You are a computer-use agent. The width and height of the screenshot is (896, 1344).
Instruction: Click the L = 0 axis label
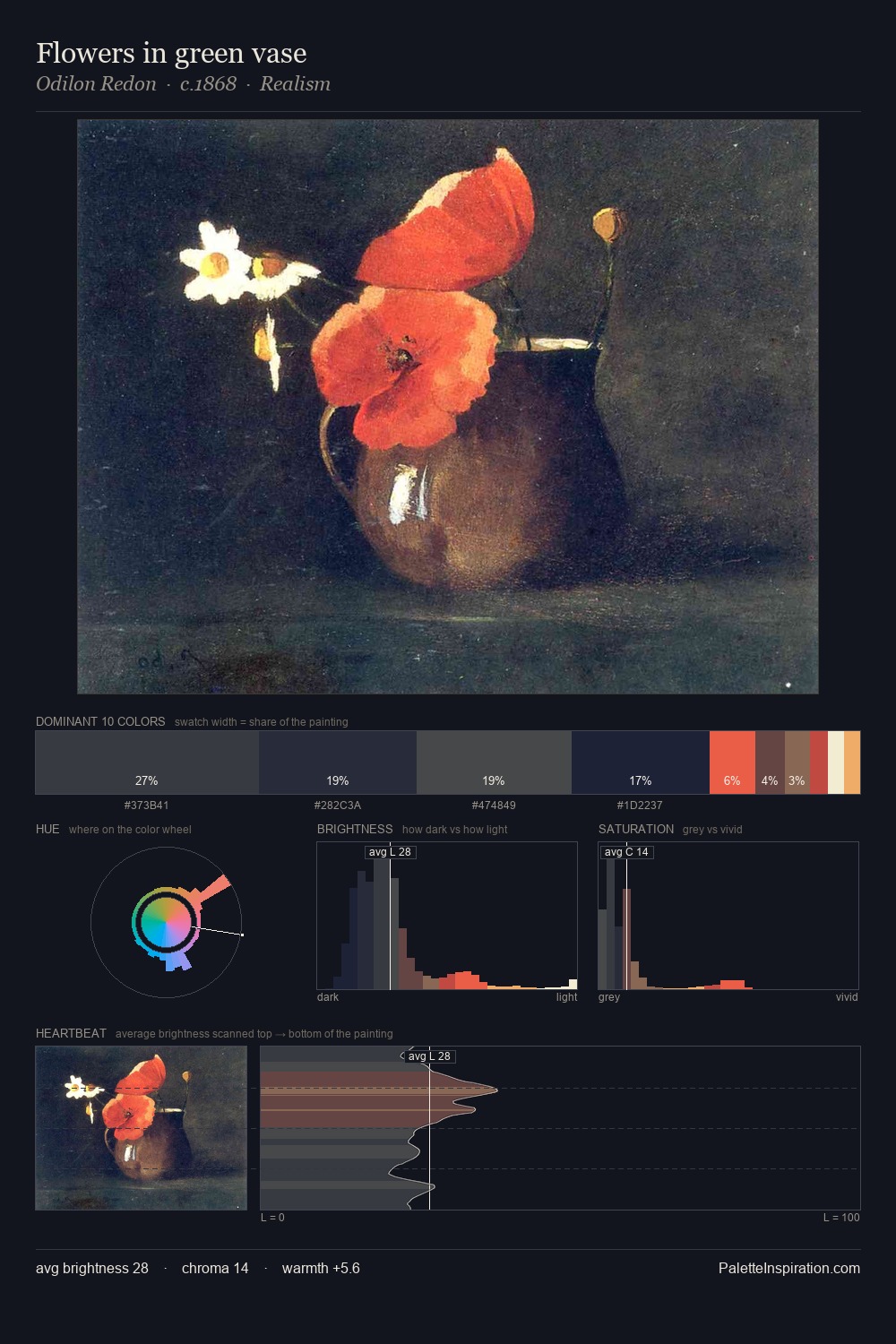[x=272, y=1218]
